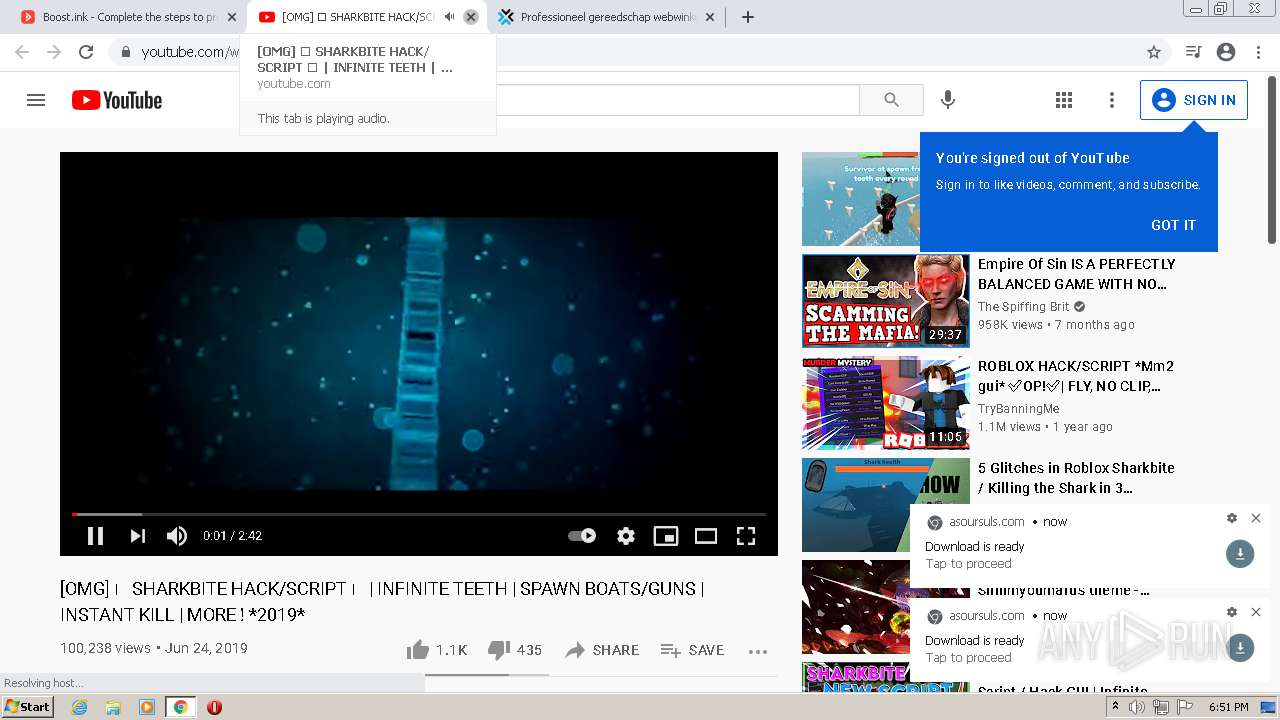
Task: Open ROBLOX HACK/SCRIPT Mm2 gui title
Action: (1076, 376)
